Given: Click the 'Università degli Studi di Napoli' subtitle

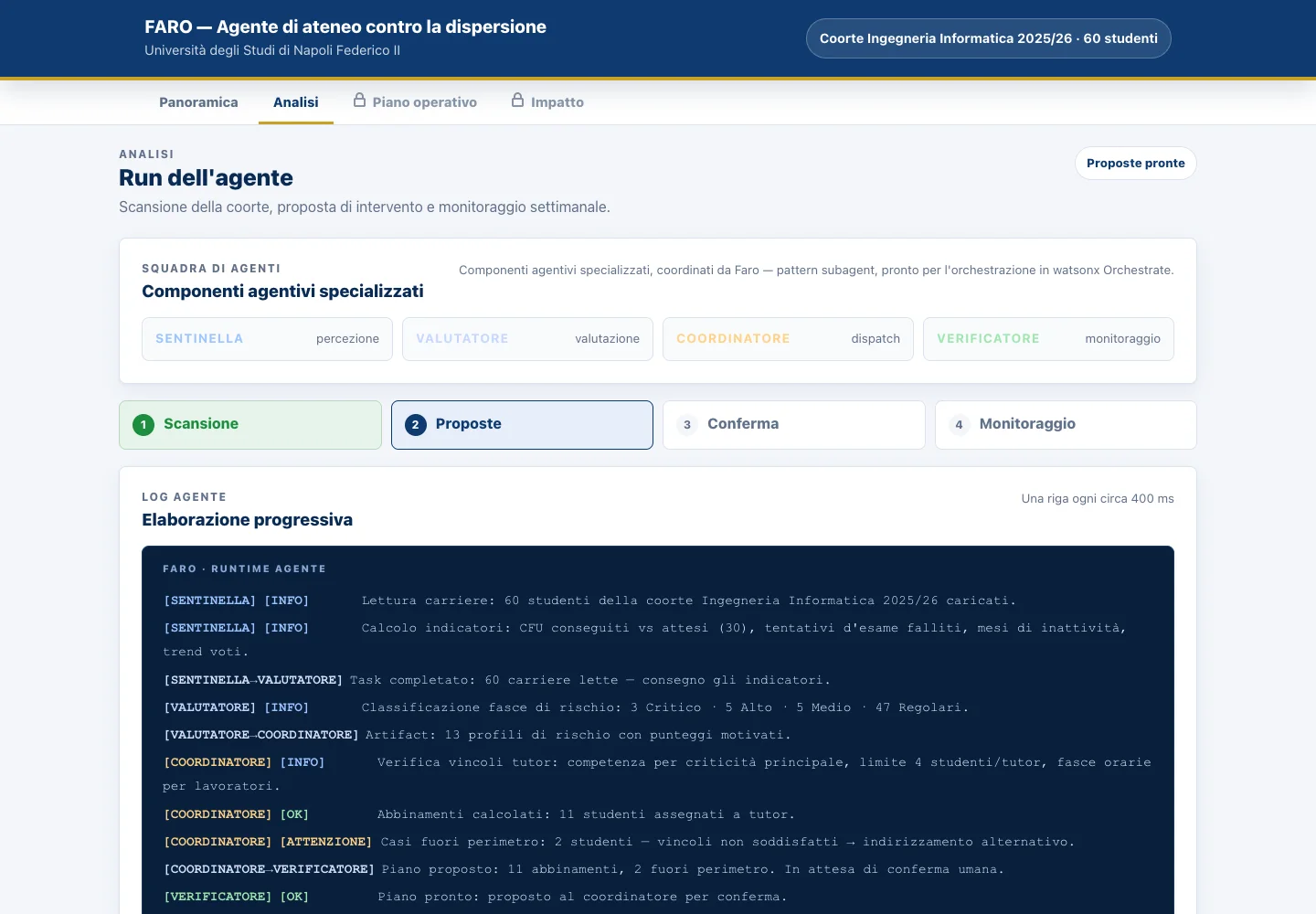Looking at the screenshot, I should click(272, 51).
